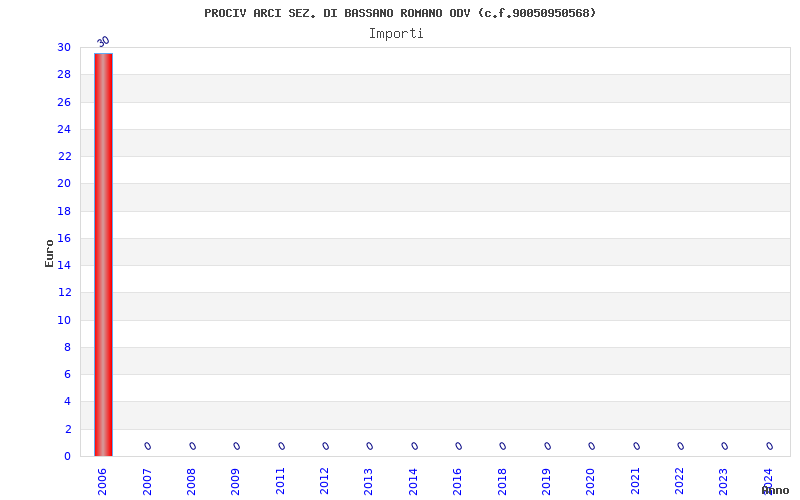Click the y-axis tick label 4

click(x=67, y=402)
